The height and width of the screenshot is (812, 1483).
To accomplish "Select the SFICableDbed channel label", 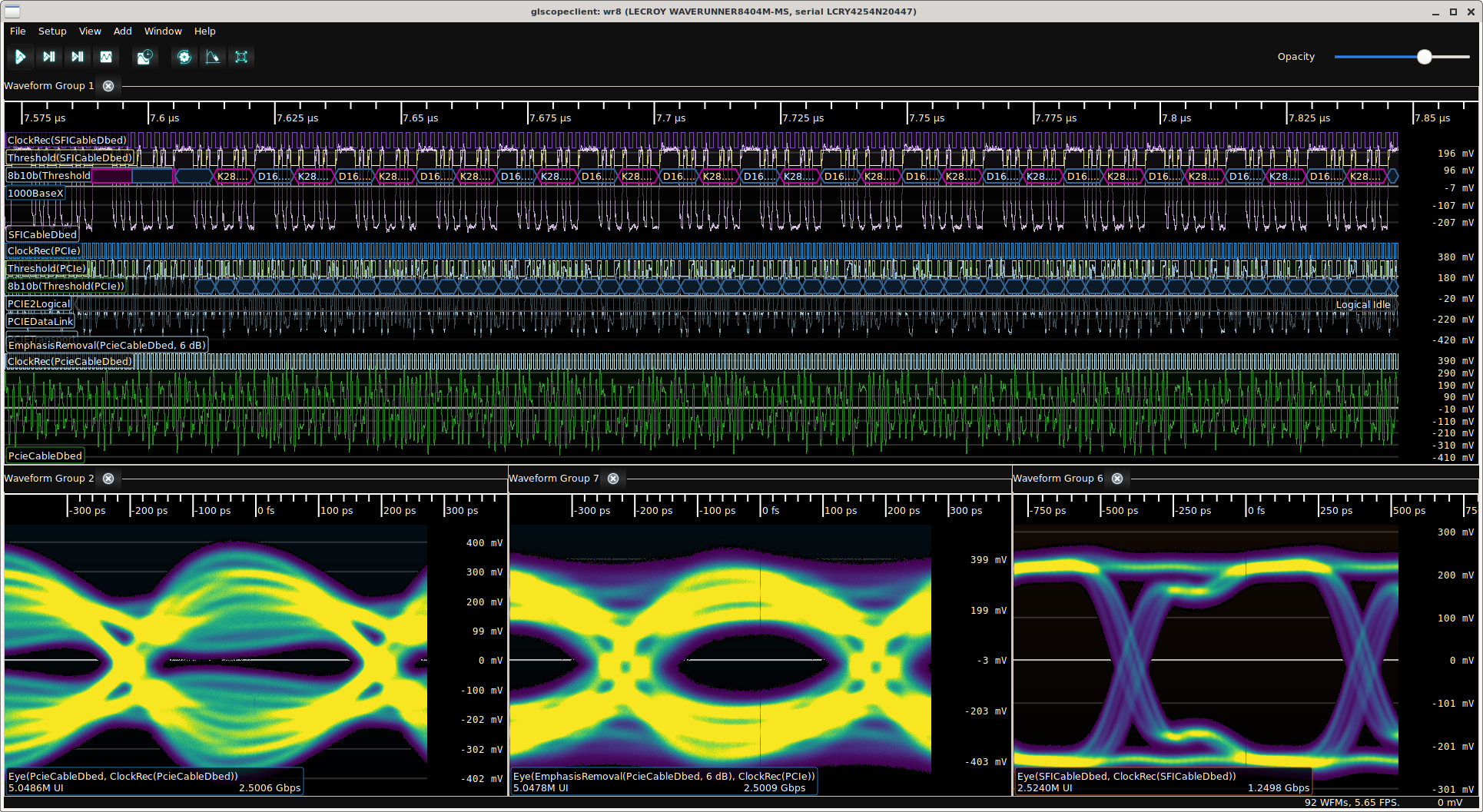I will tap(42, 234).
